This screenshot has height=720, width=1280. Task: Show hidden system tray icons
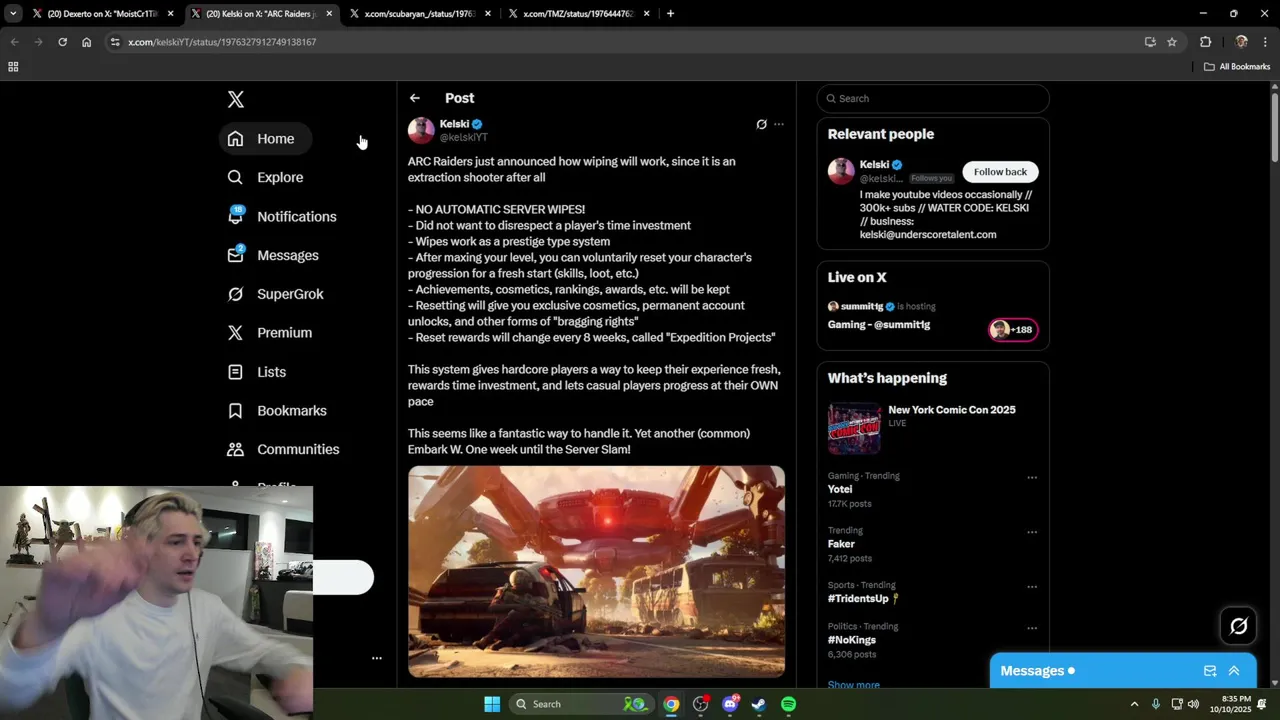1134,704
